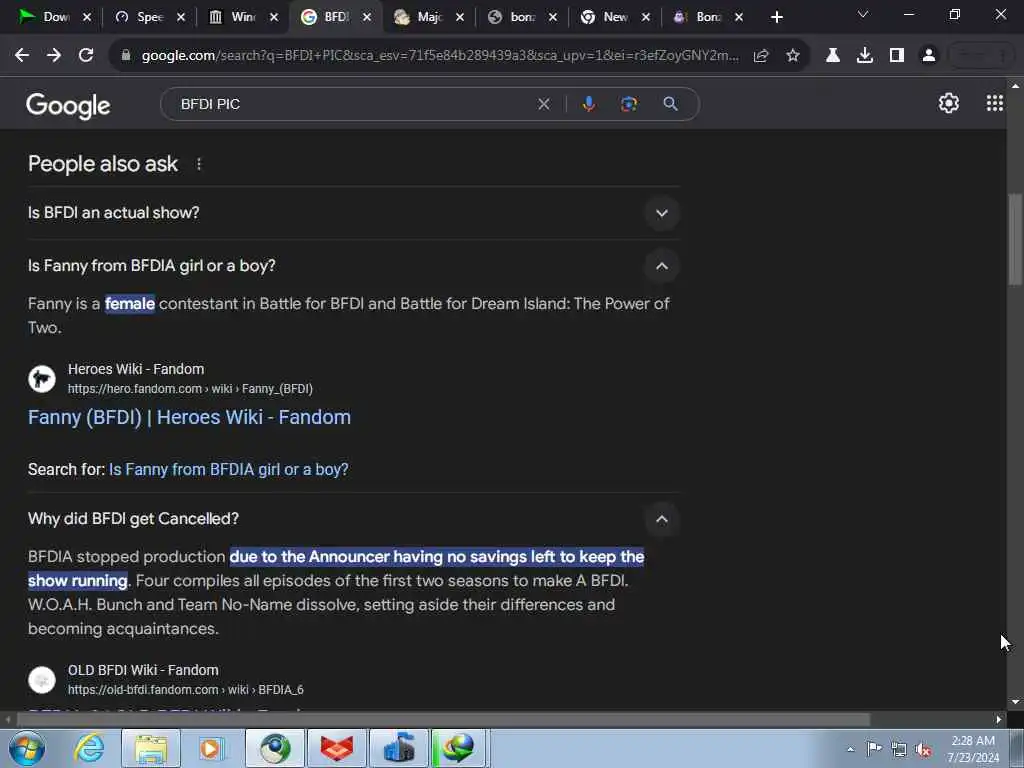Click the vertical page scrollbar thumb
1024x768 pixels.
click(1015, 239)
